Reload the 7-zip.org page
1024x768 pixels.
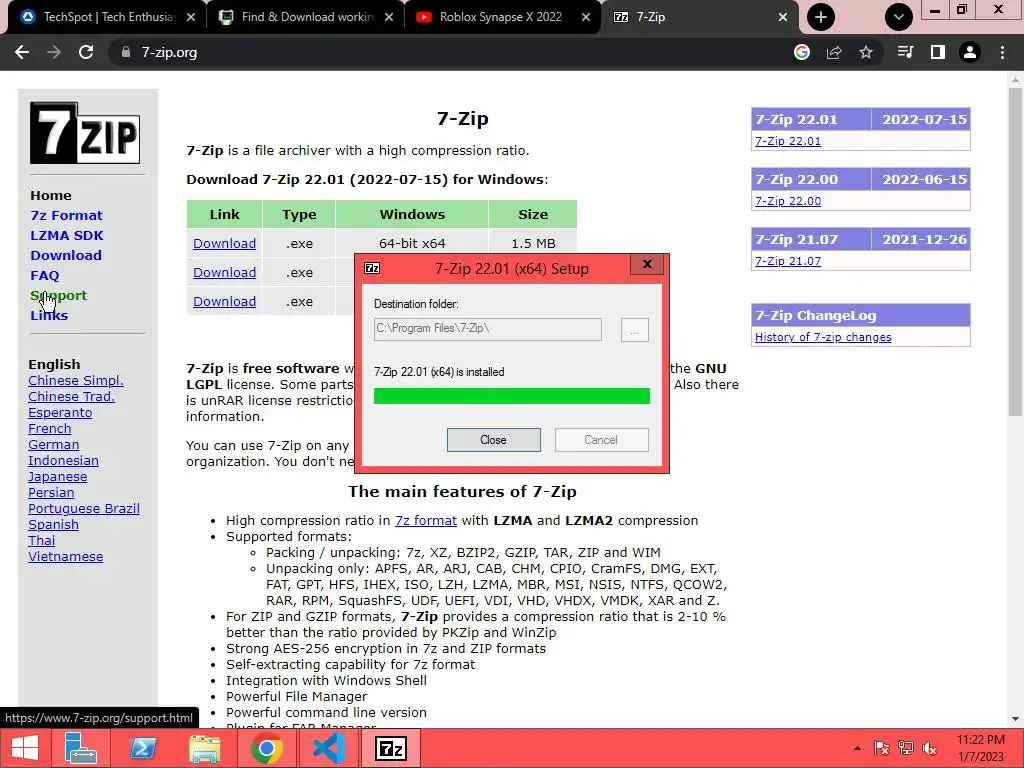pyautogui.click(x=86, y=52)
